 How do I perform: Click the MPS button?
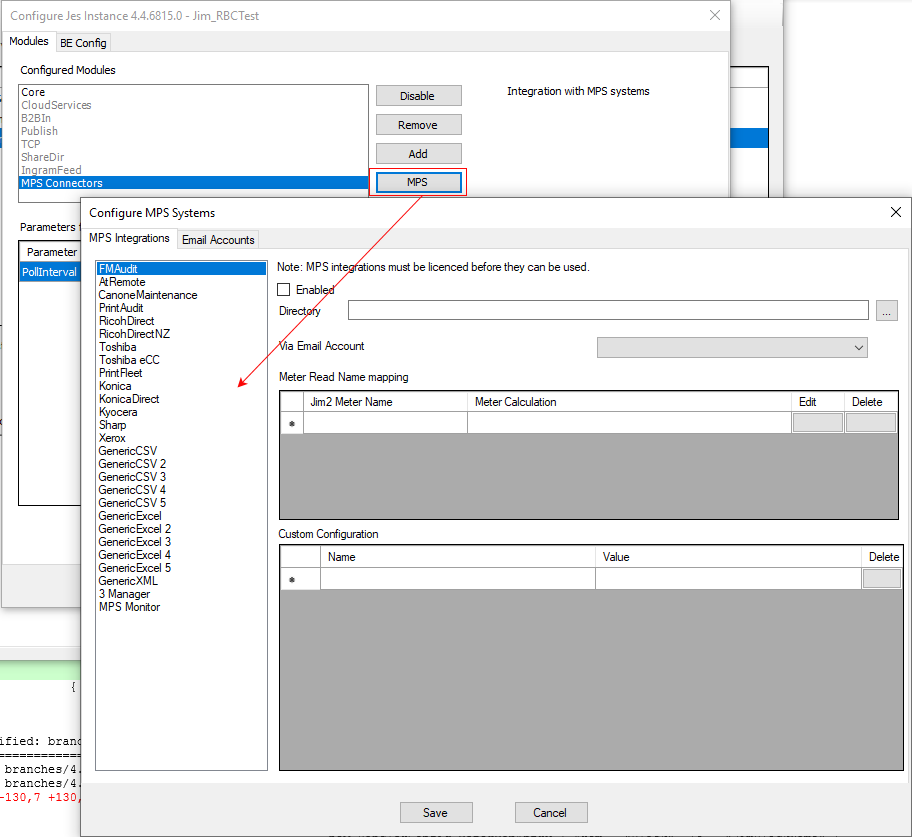click(417, 182)
